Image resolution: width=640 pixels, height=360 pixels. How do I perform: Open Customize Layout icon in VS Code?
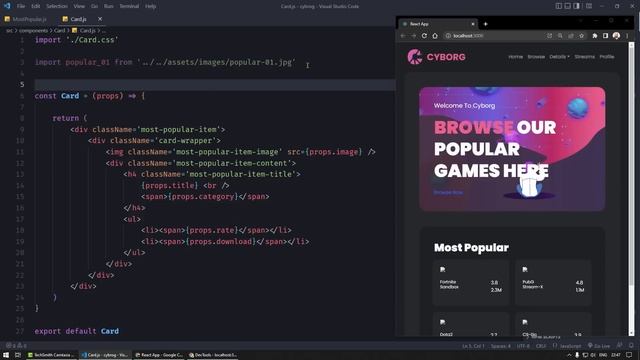point(589,6)
